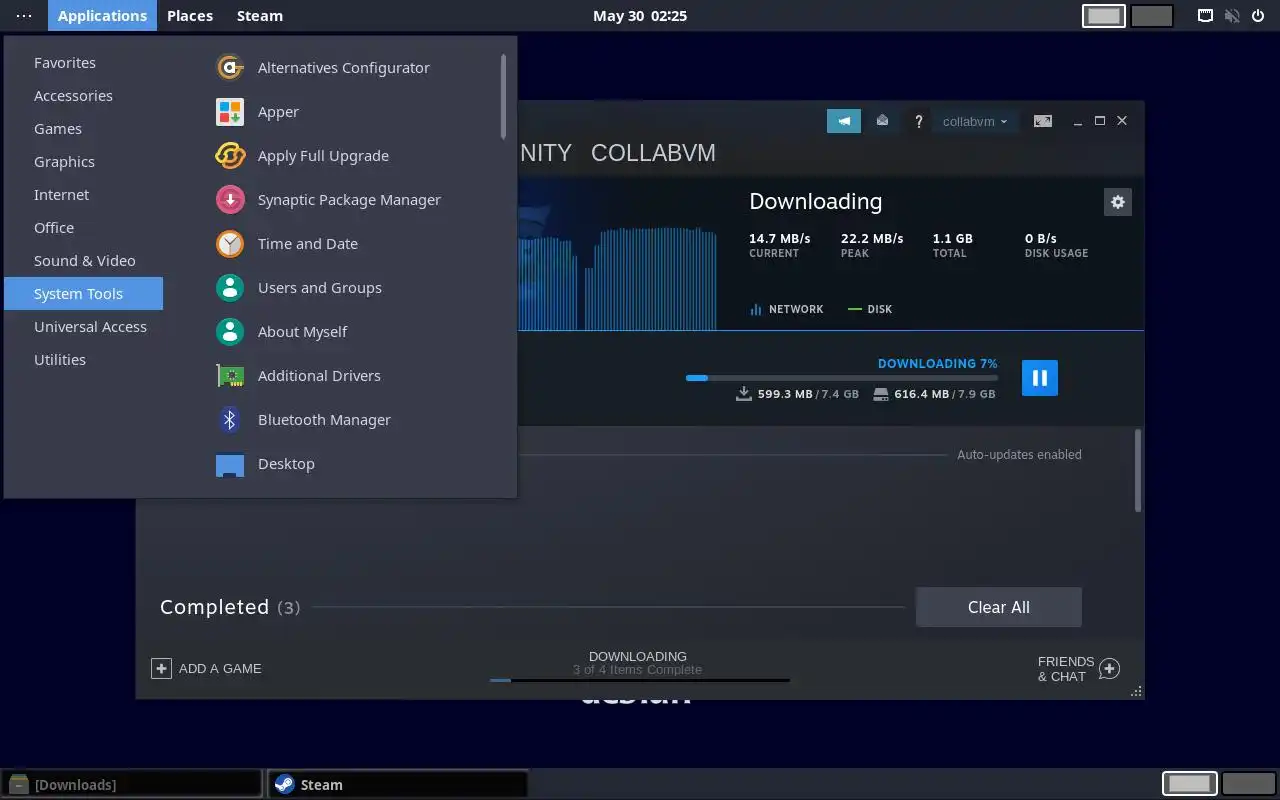1280x800 pixels.
Task: Select first workspace in bottom panel
Action: point(1190,784)
